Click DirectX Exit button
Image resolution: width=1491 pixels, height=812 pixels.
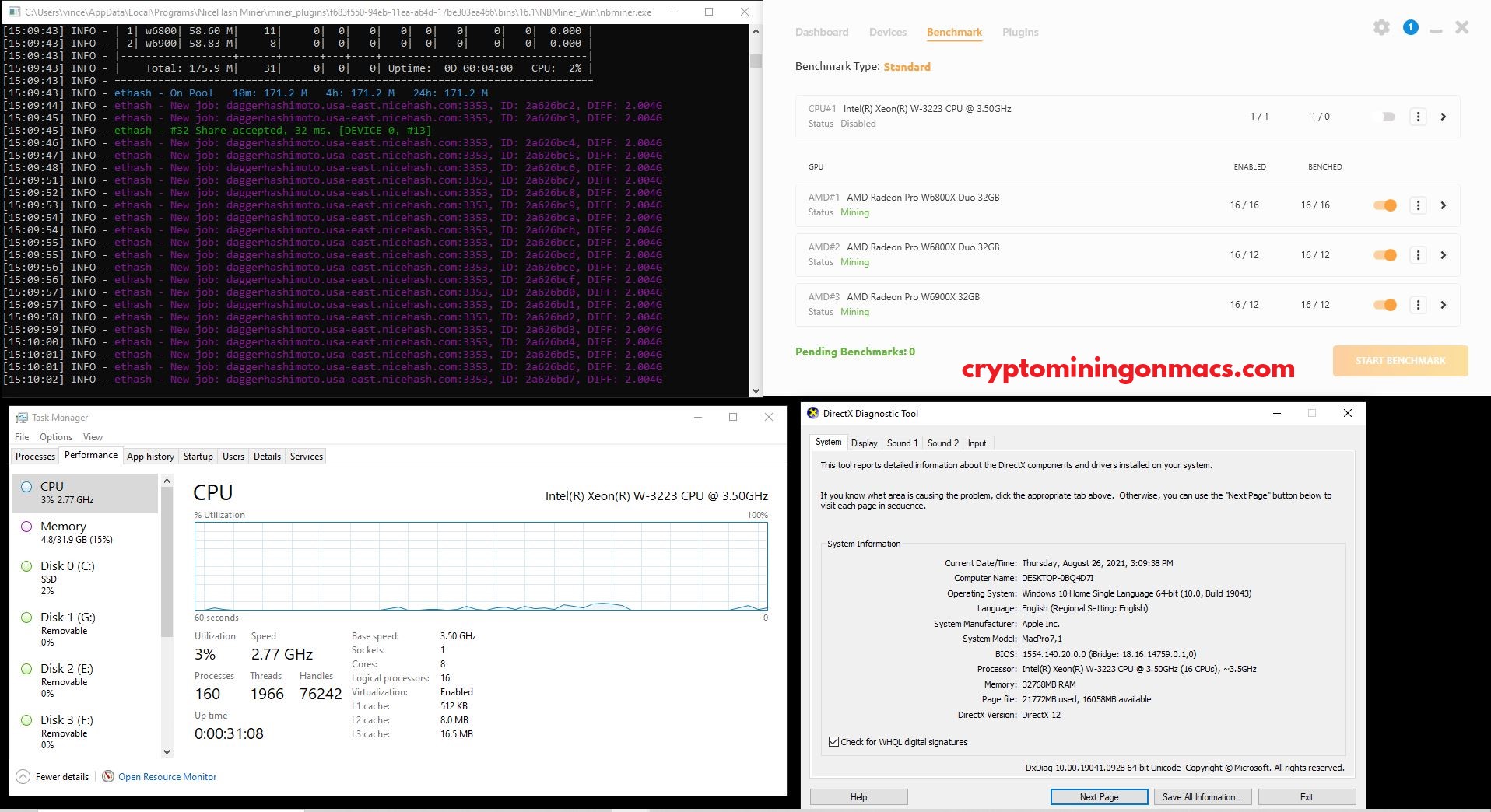(x=1307, y=797)
